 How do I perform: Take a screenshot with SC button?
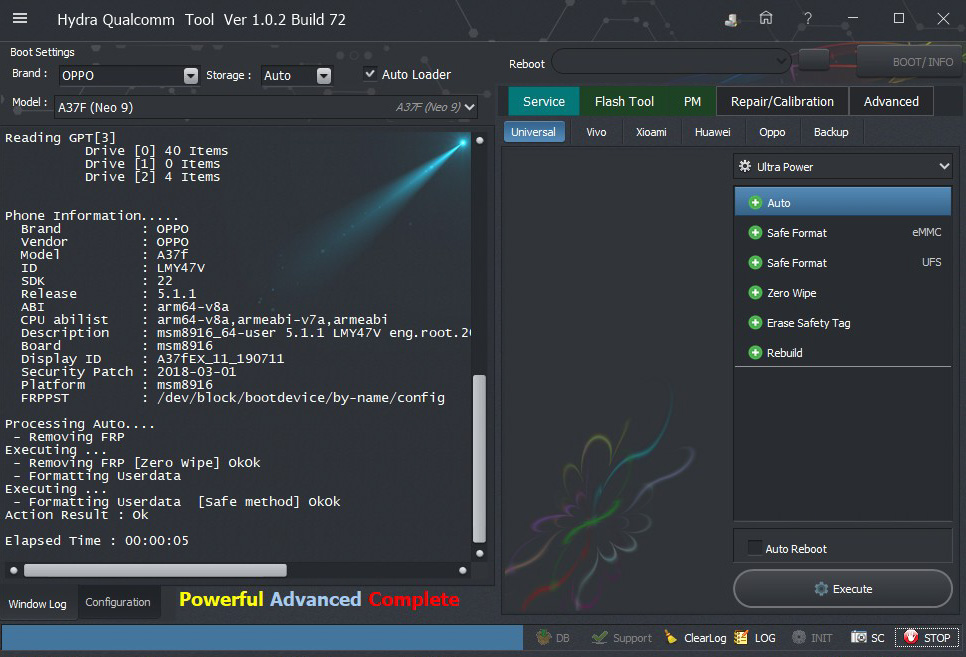point(868,637)
